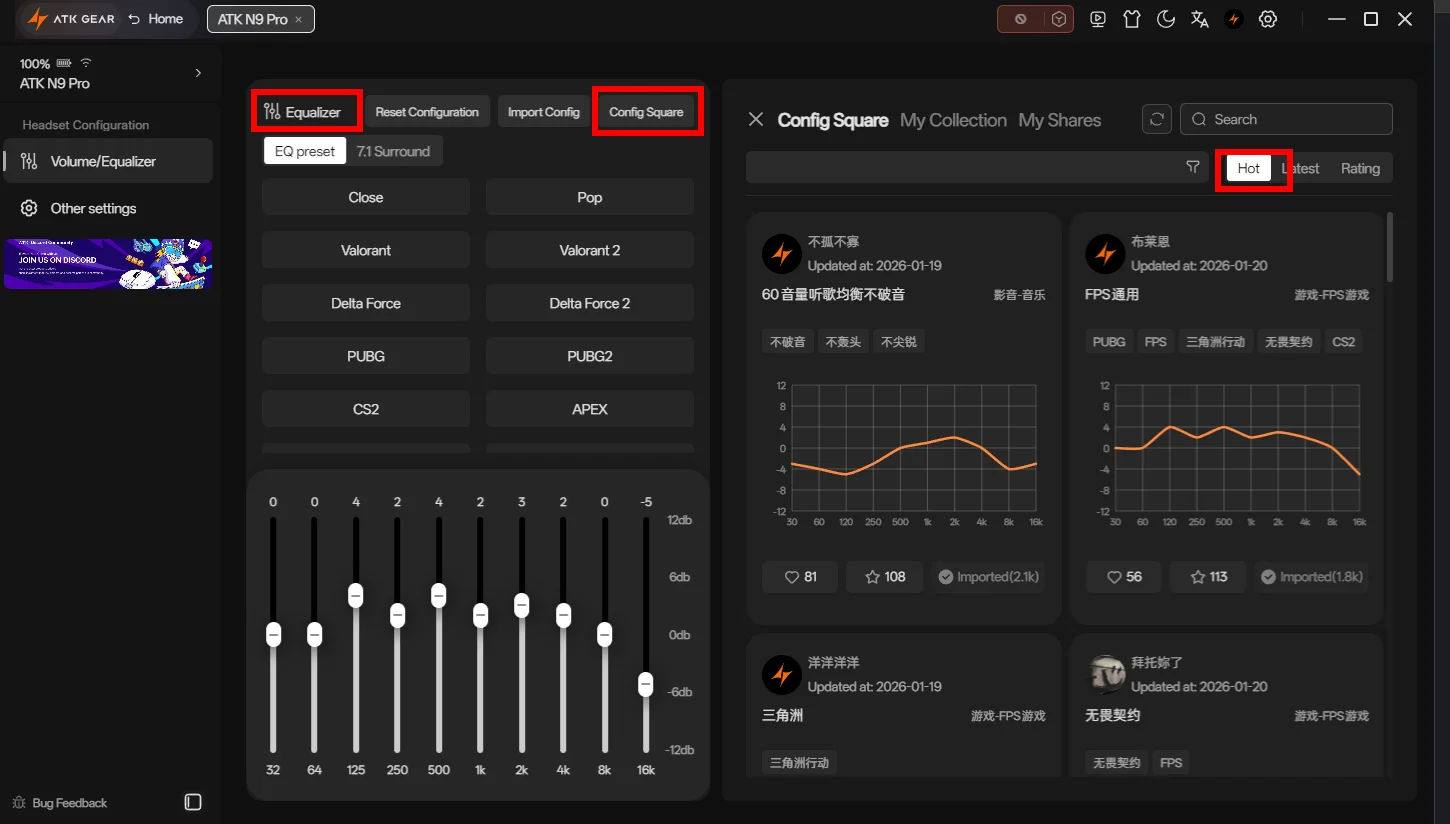Switch to the EQ preset tab
Viewport: 1450px width, 824px height.
click(x=306, y=151)
